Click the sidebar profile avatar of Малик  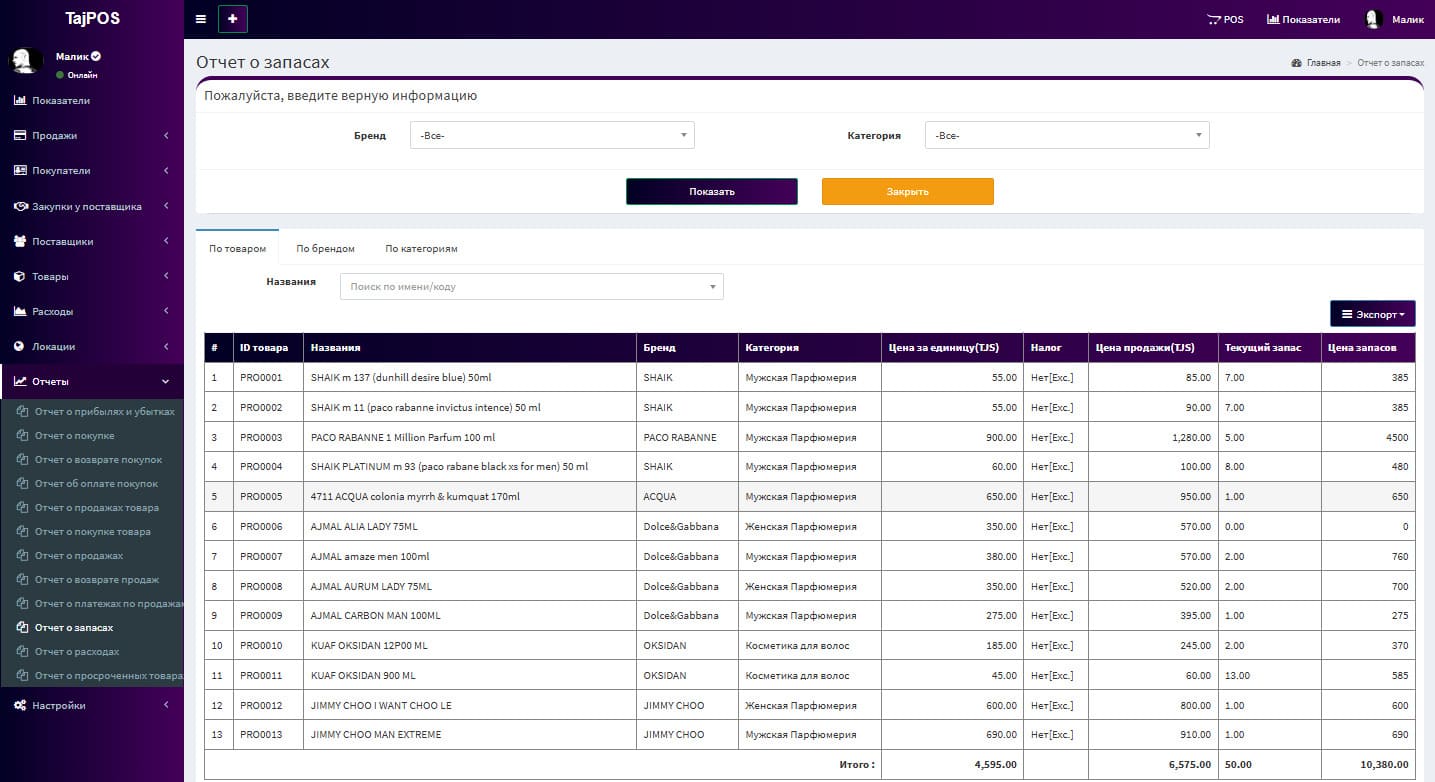[x=26, y=61]
